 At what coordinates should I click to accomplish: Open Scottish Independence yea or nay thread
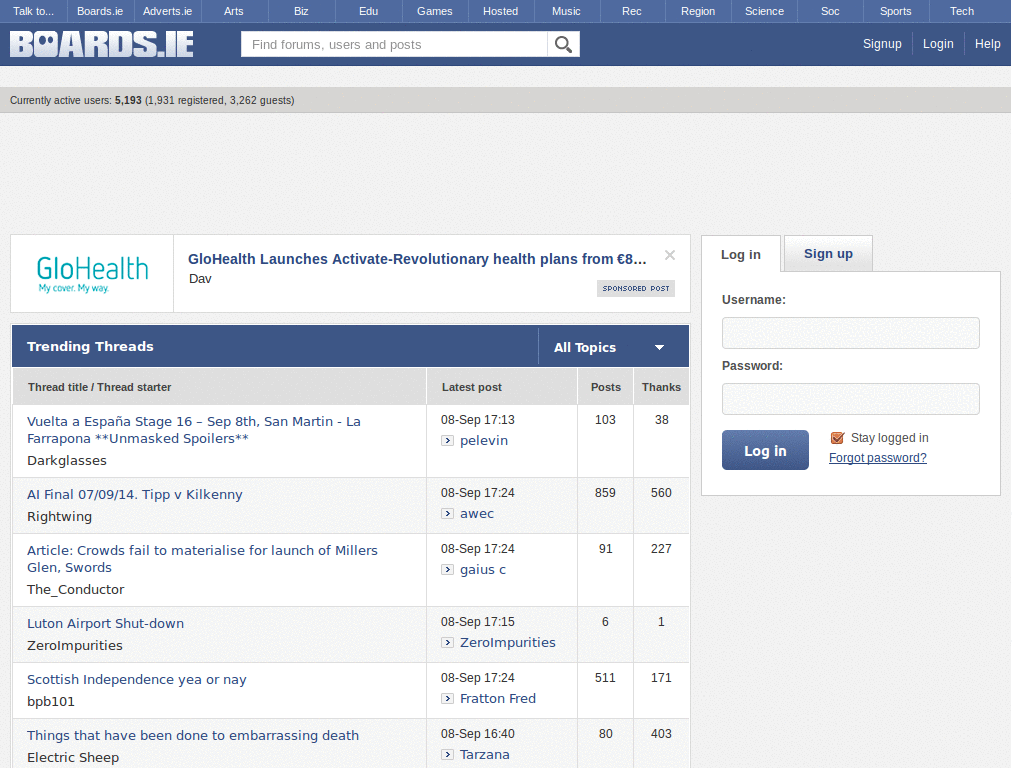point(136,680)
